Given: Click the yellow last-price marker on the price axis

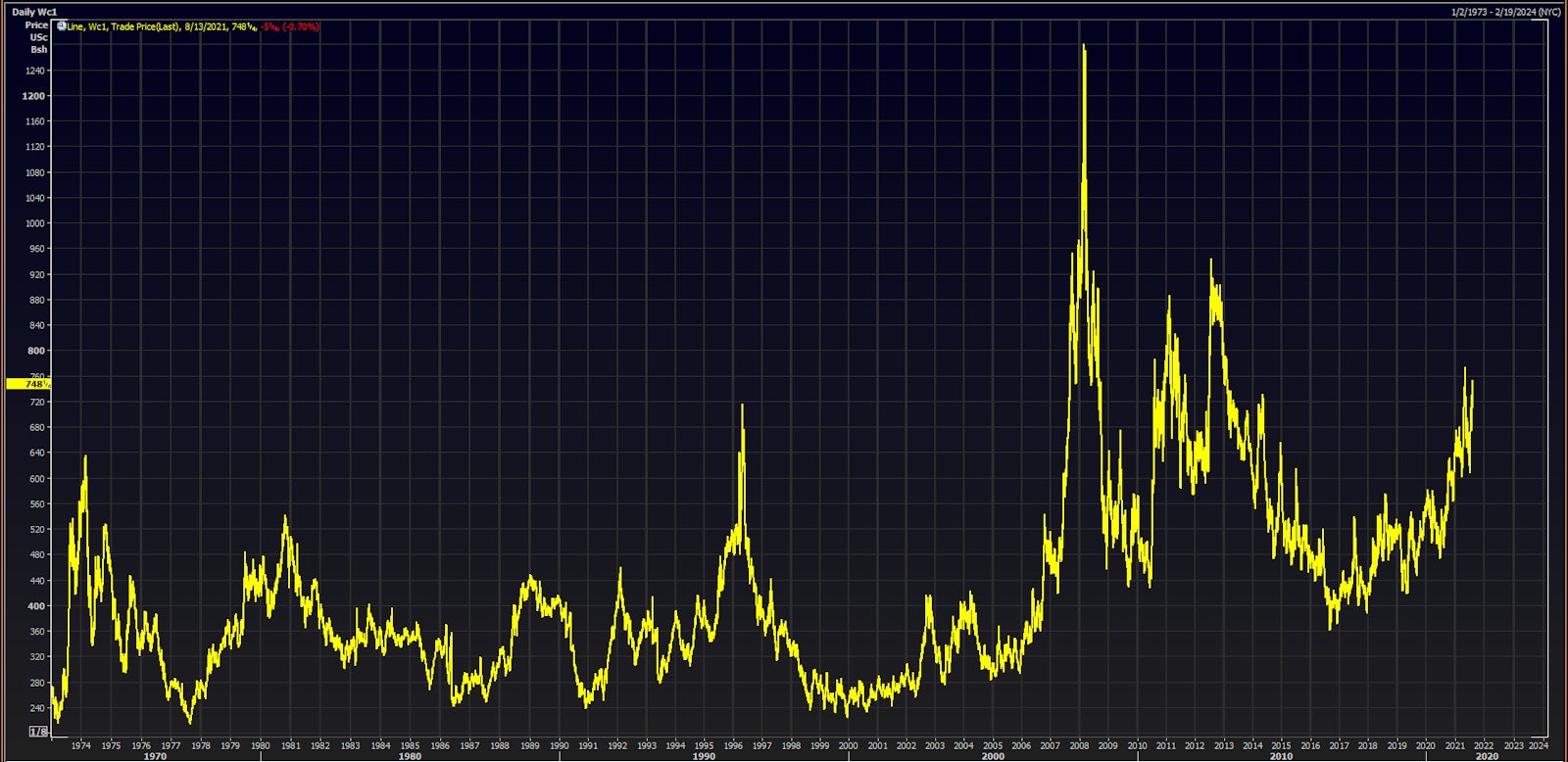Looking at the screenshot, I should (x=27, y=384).
